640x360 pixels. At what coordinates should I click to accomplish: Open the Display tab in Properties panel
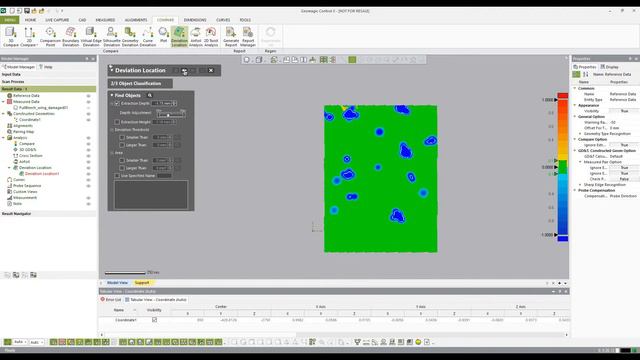click(x=609, y=67)
